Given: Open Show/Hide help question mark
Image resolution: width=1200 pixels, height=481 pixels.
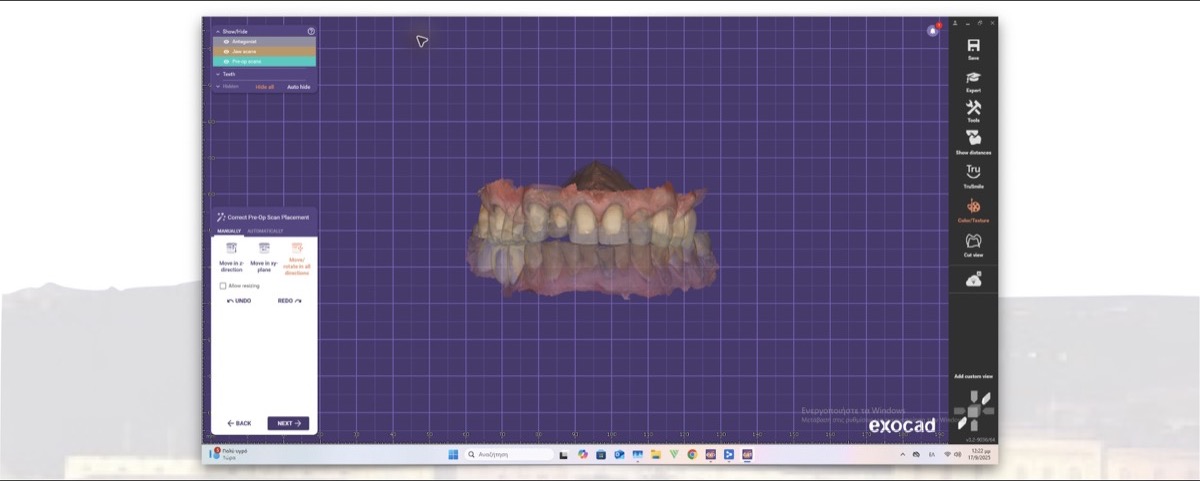Looking at the screenshot, I should tap(311, 31).
